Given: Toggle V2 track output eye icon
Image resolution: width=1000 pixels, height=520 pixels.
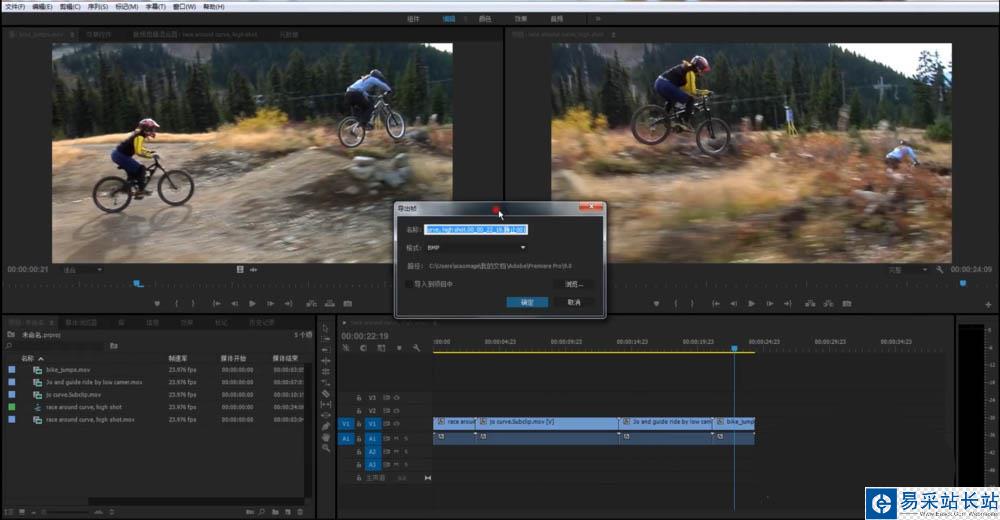Looking at the screenshot, I should click(x=395, y=410).
